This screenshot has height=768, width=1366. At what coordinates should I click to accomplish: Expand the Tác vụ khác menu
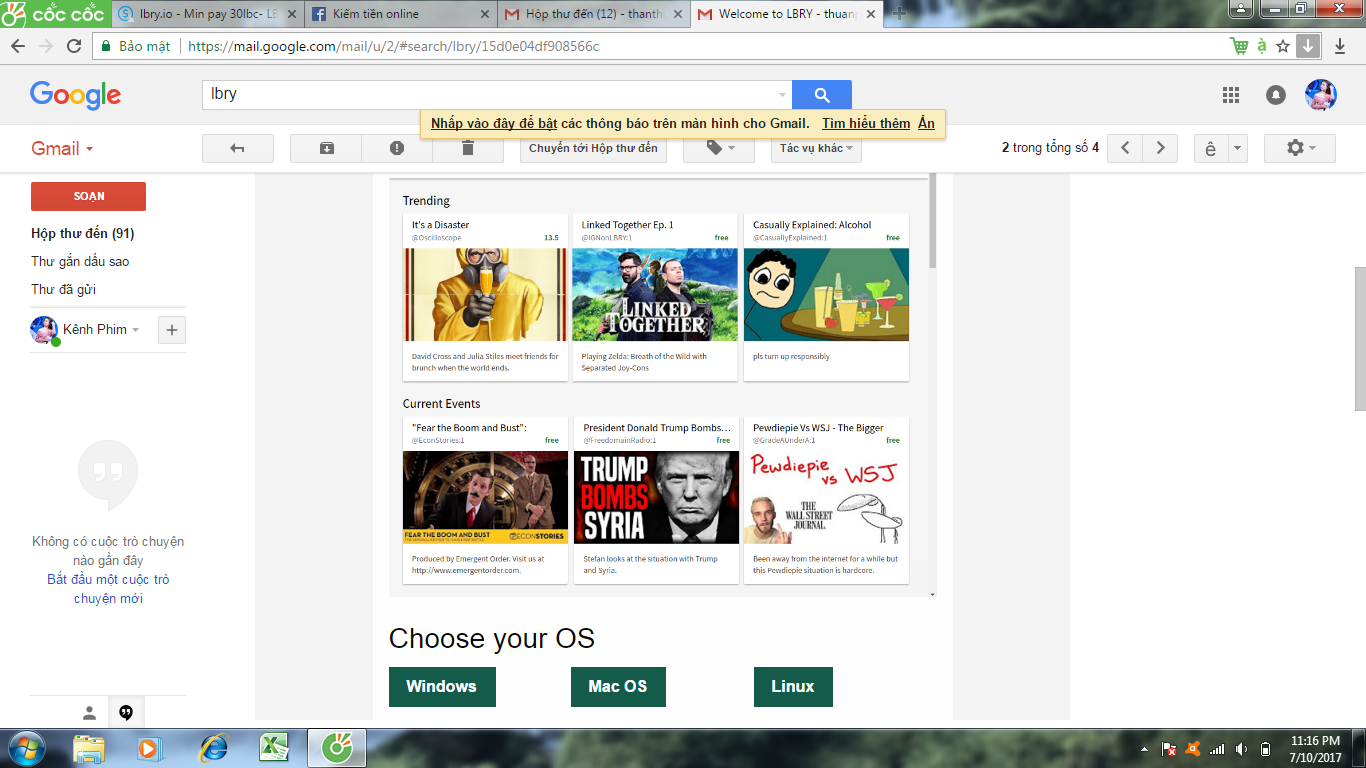816,148
